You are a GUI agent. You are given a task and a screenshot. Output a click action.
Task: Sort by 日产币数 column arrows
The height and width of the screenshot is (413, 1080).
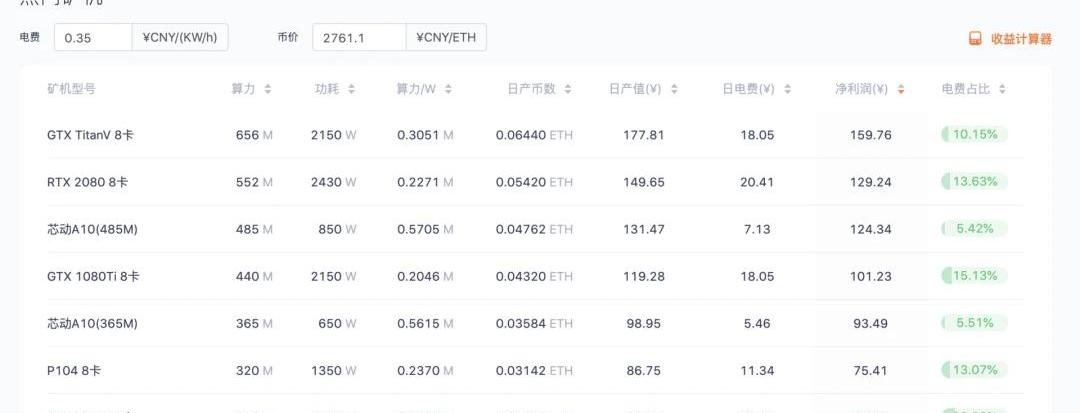568,89
